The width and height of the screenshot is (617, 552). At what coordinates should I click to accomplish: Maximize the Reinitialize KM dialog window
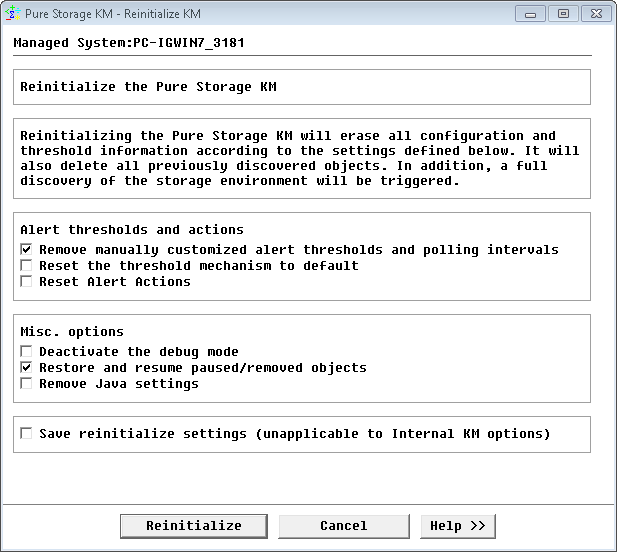(x=563, y=14)
